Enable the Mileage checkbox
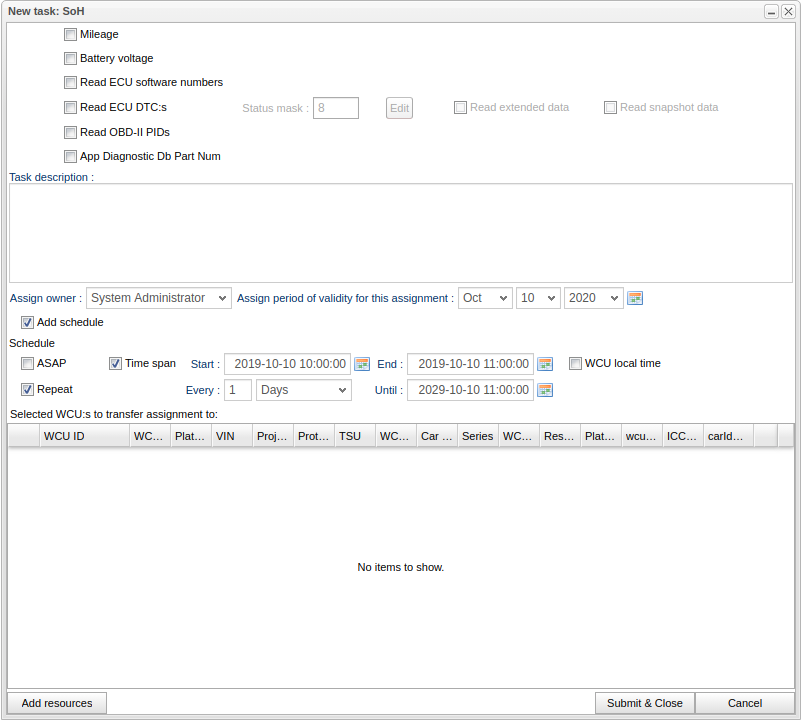 click(70, 34)
